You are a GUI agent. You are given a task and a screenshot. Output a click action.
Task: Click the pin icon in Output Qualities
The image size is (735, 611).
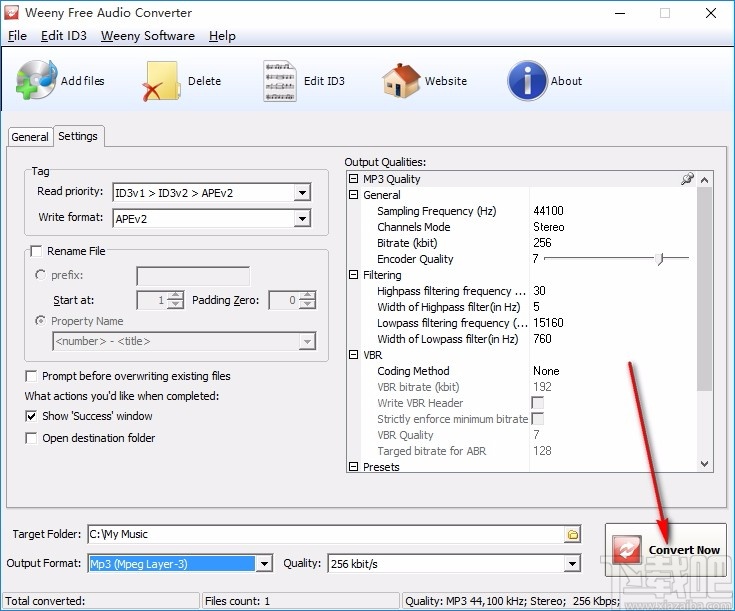pos(687,179)
